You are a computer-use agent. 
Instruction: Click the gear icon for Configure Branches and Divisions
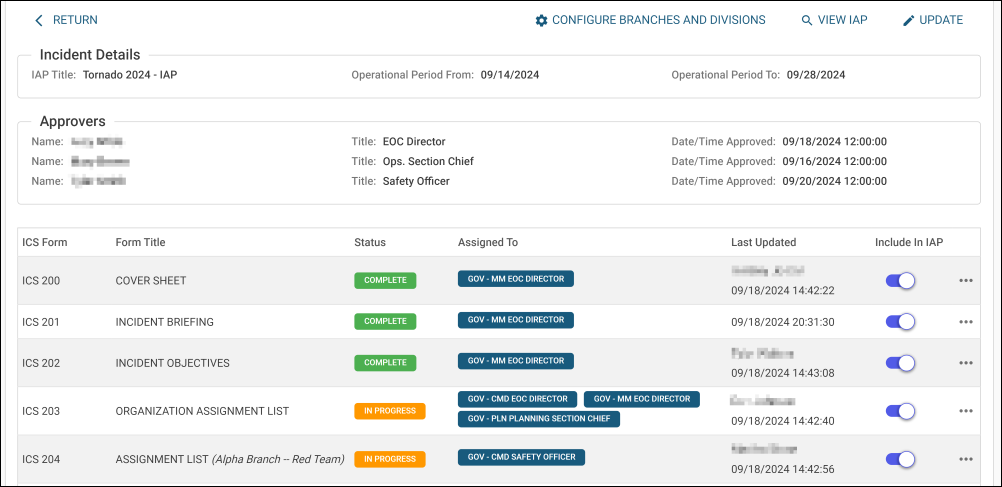tap(541, 20)
